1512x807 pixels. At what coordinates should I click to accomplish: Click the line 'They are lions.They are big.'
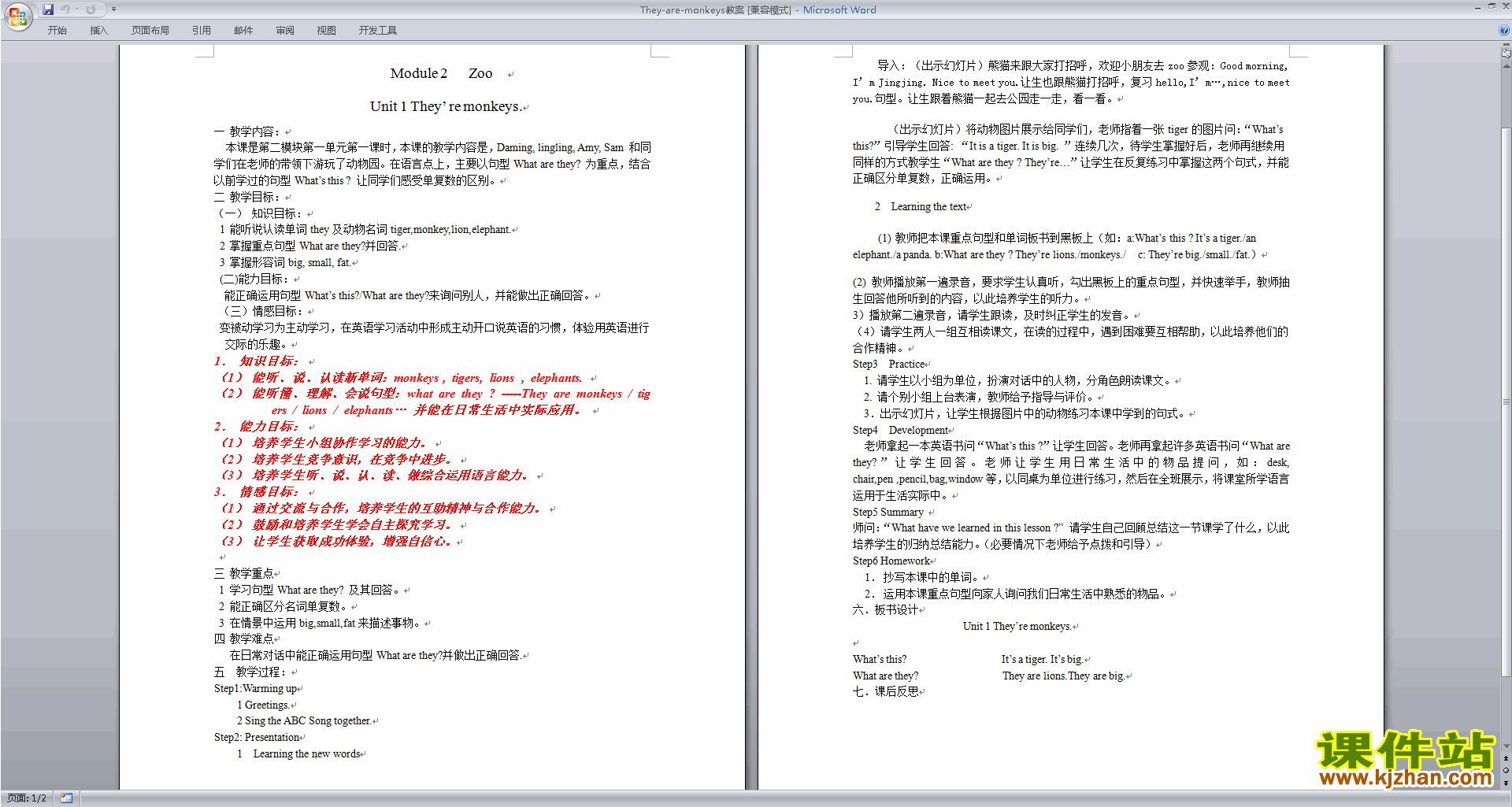(1063, 676)
